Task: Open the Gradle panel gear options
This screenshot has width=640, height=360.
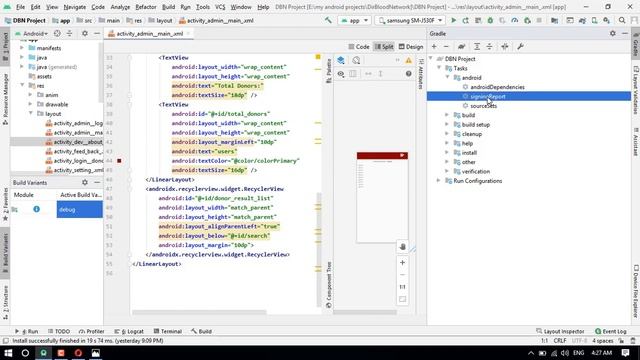Action: pos(613,33)
